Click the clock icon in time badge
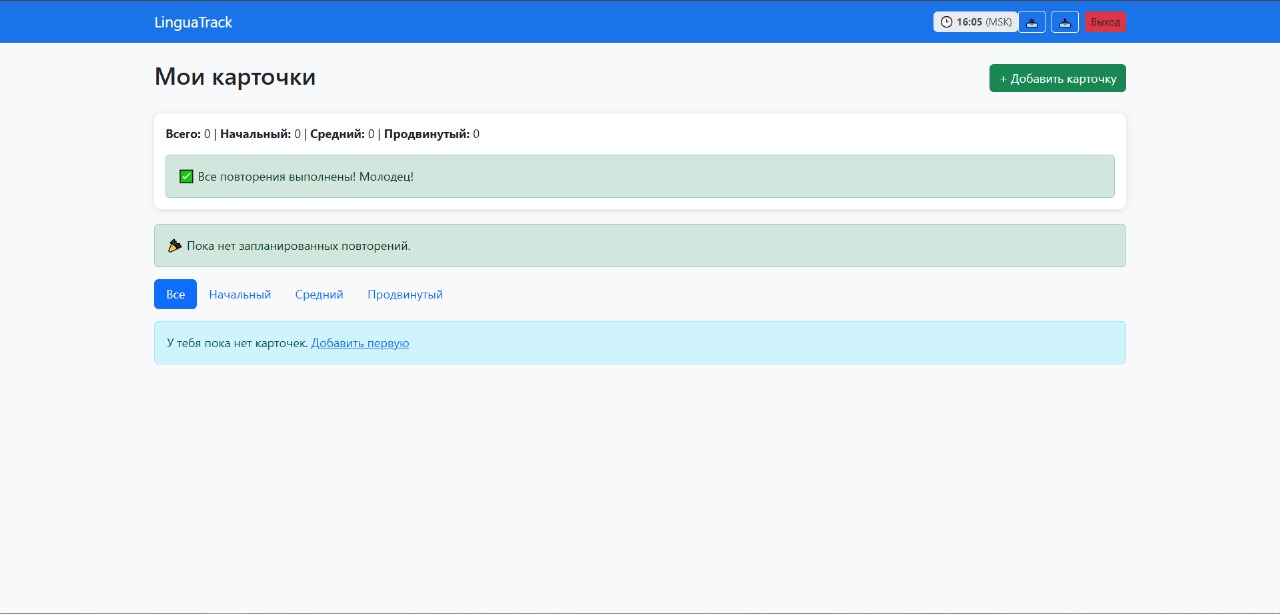Viewport: 1280px width, 614px height. point(946,22)
